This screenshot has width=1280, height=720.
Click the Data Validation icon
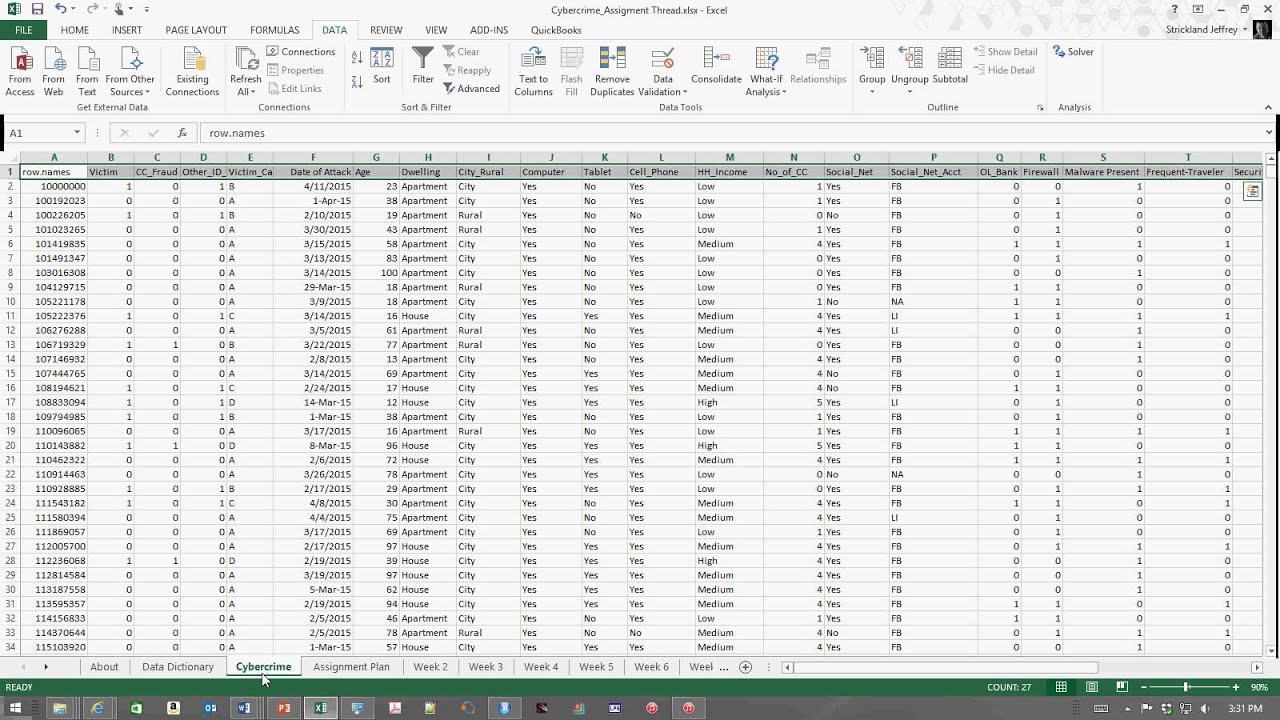(662, 59)
